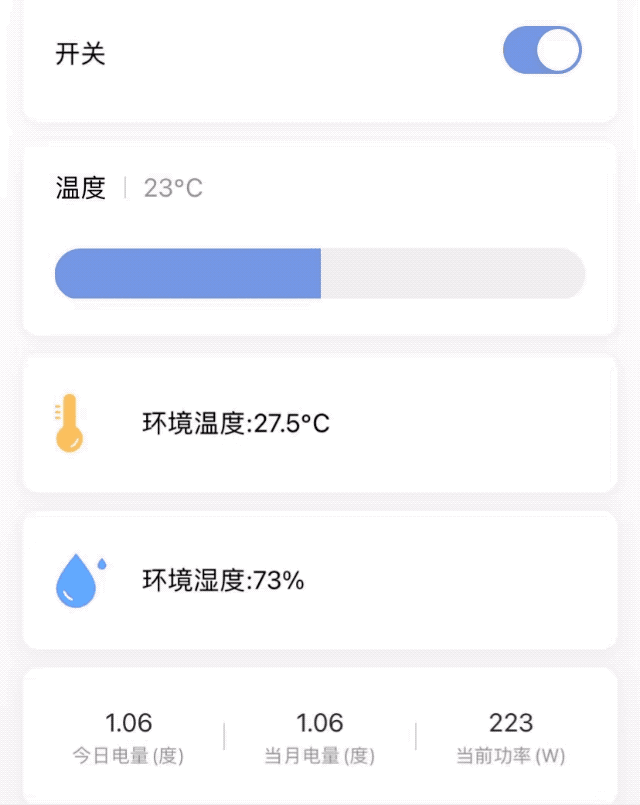
Task: Select the 23°C temperature setpoint value
Action: (x=173, y=188)
